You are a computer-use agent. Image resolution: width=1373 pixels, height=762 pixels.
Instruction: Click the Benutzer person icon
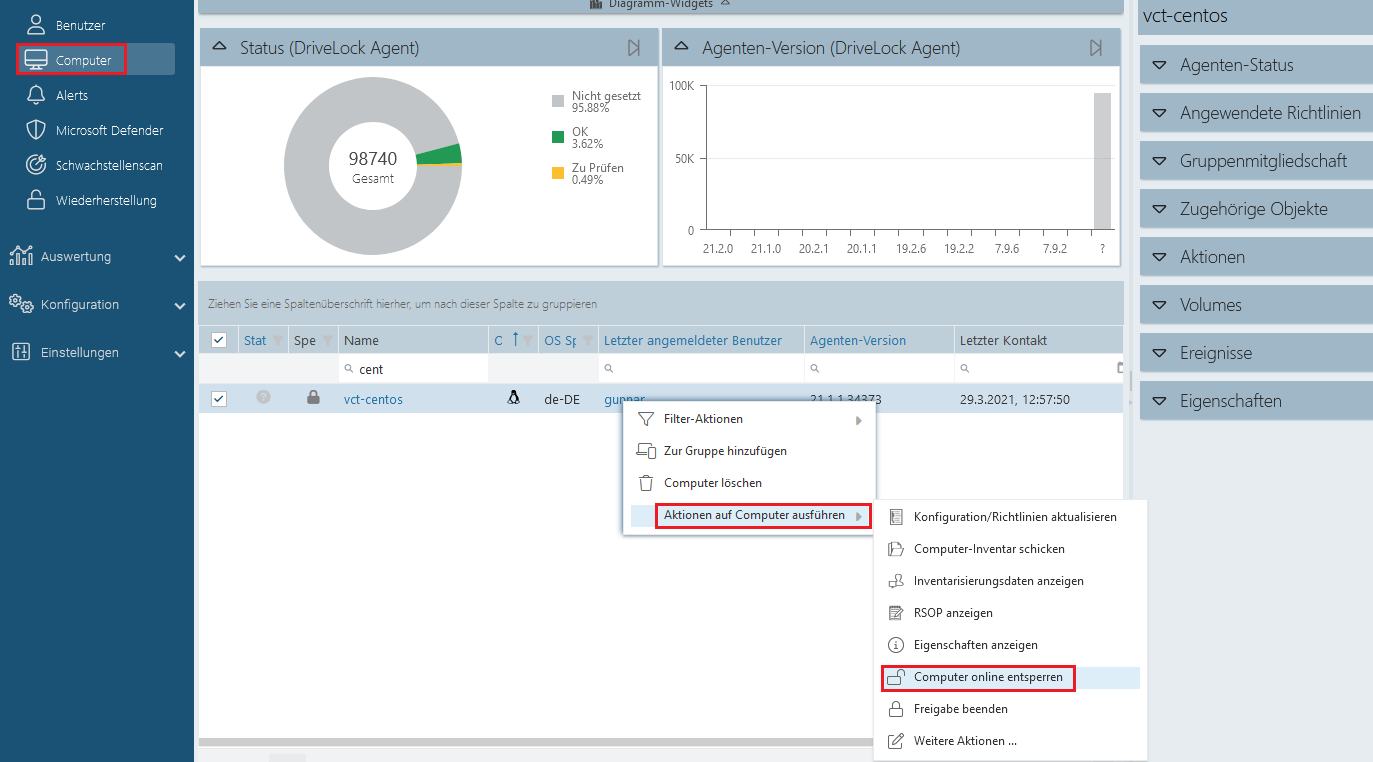pos(36,25)
